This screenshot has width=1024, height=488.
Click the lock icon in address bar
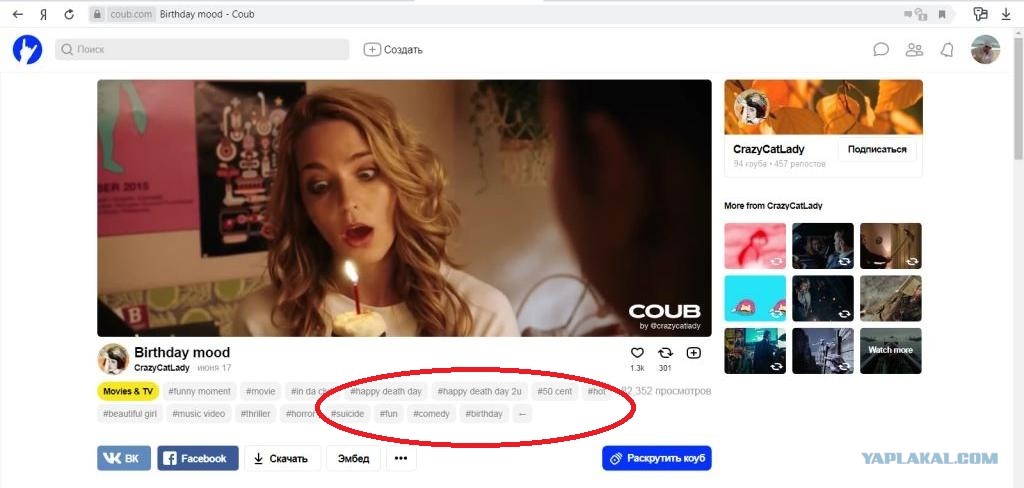pyautogui.click(x=99, y=14)
